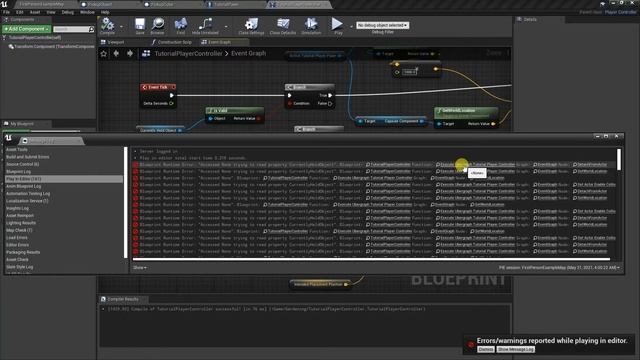The height and width of the screenshot is (360, 640).
Task: Click the TutorialPlayerController breadcrumb
Action: [x=189, y=53]
